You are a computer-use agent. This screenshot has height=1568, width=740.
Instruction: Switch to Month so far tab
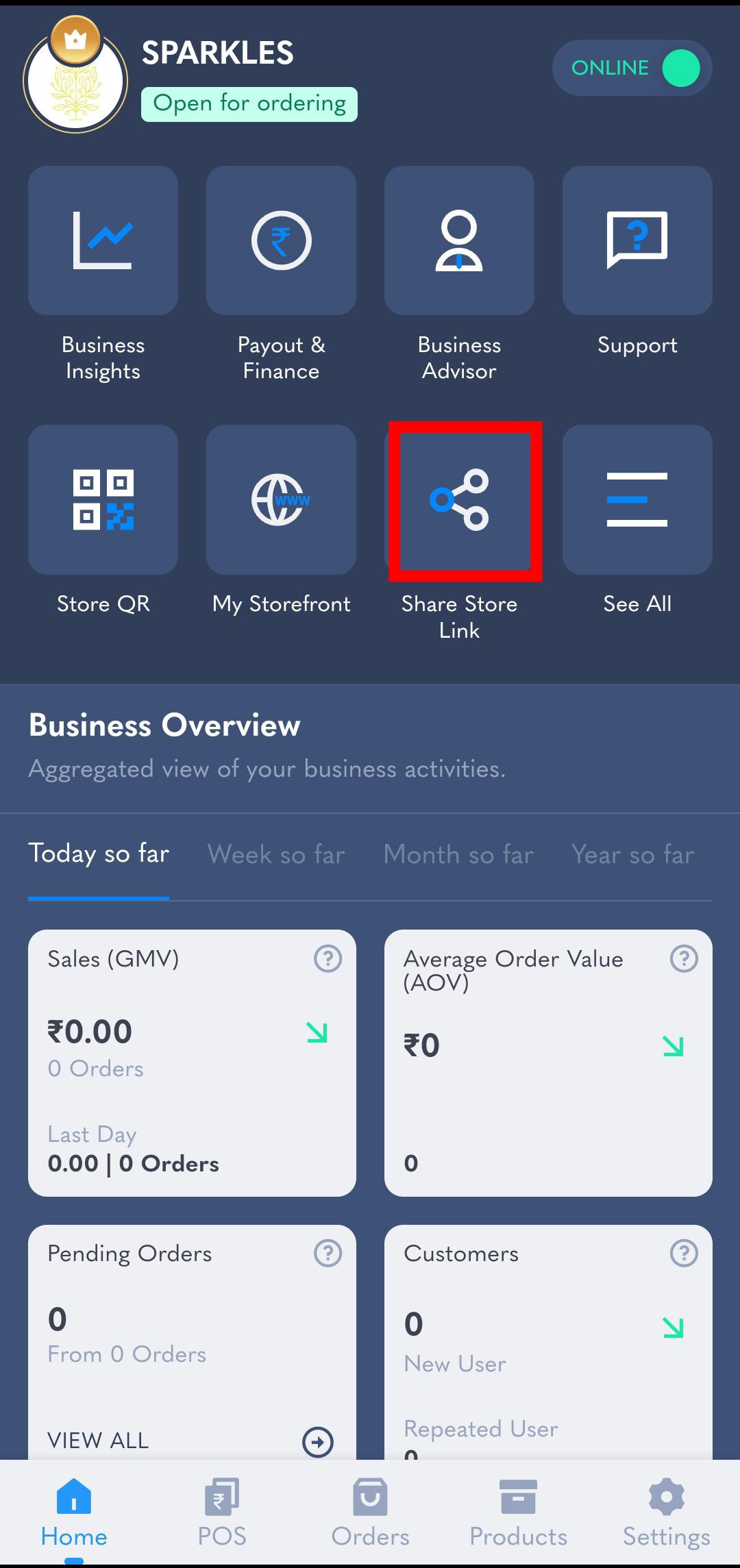click(x=458, y=854)
